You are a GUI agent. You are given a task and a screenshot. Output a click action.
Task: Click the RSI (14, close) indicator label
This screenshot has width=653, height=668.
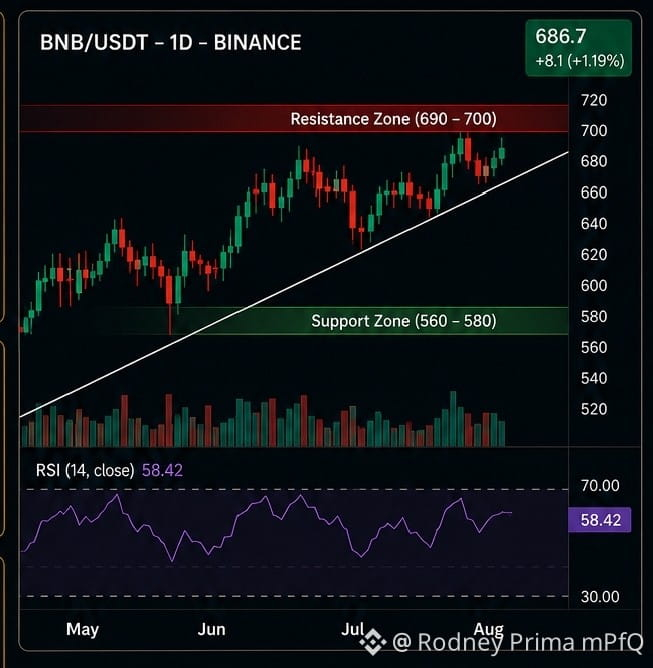click(x=85, y=470)
